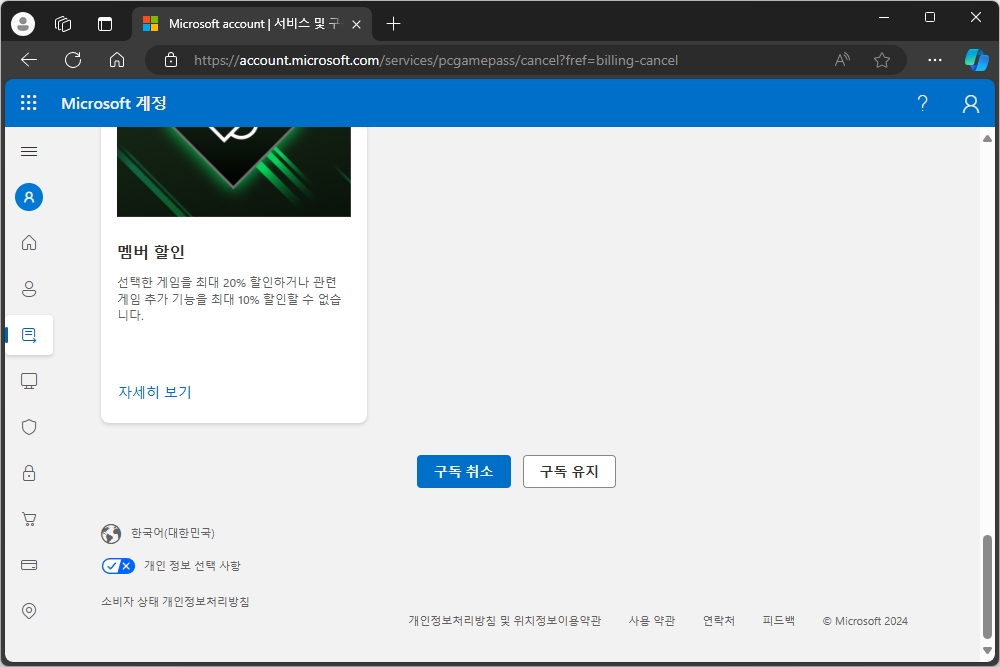Go to the browser Home page
This screenshot has height=667, width=1000.
click(x=117, y=60)
